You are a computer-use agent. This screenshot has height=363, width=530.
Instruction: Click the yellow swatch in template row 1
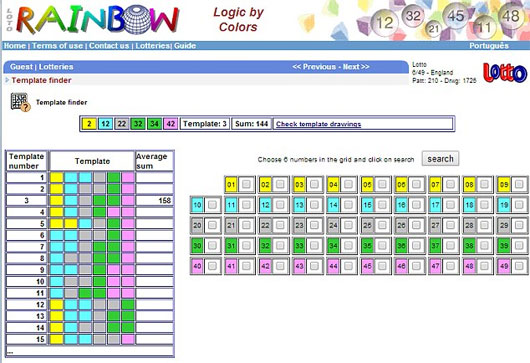(x=57, y=177)
